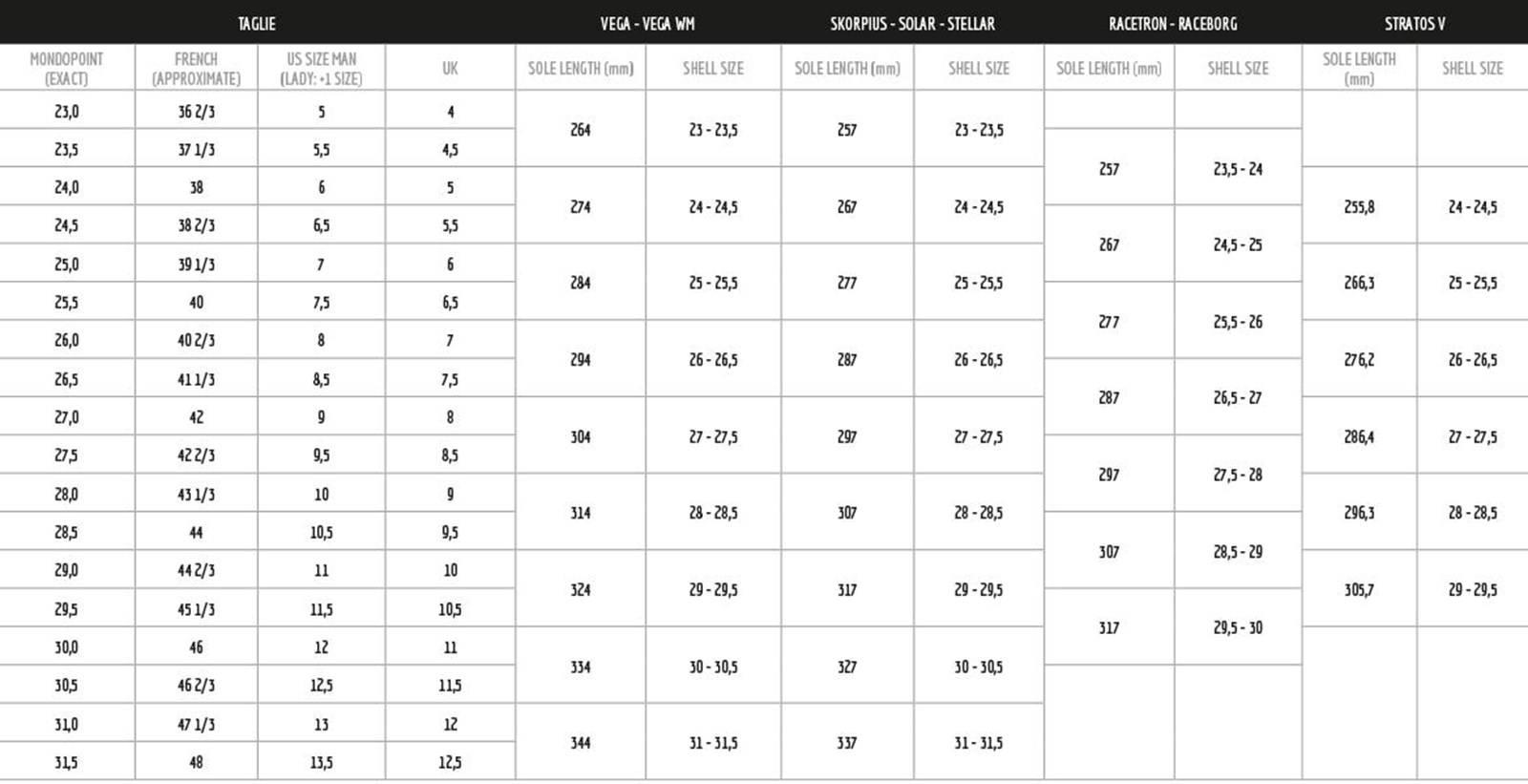Select the VEGA - VEGA WM header

(647, 23)
